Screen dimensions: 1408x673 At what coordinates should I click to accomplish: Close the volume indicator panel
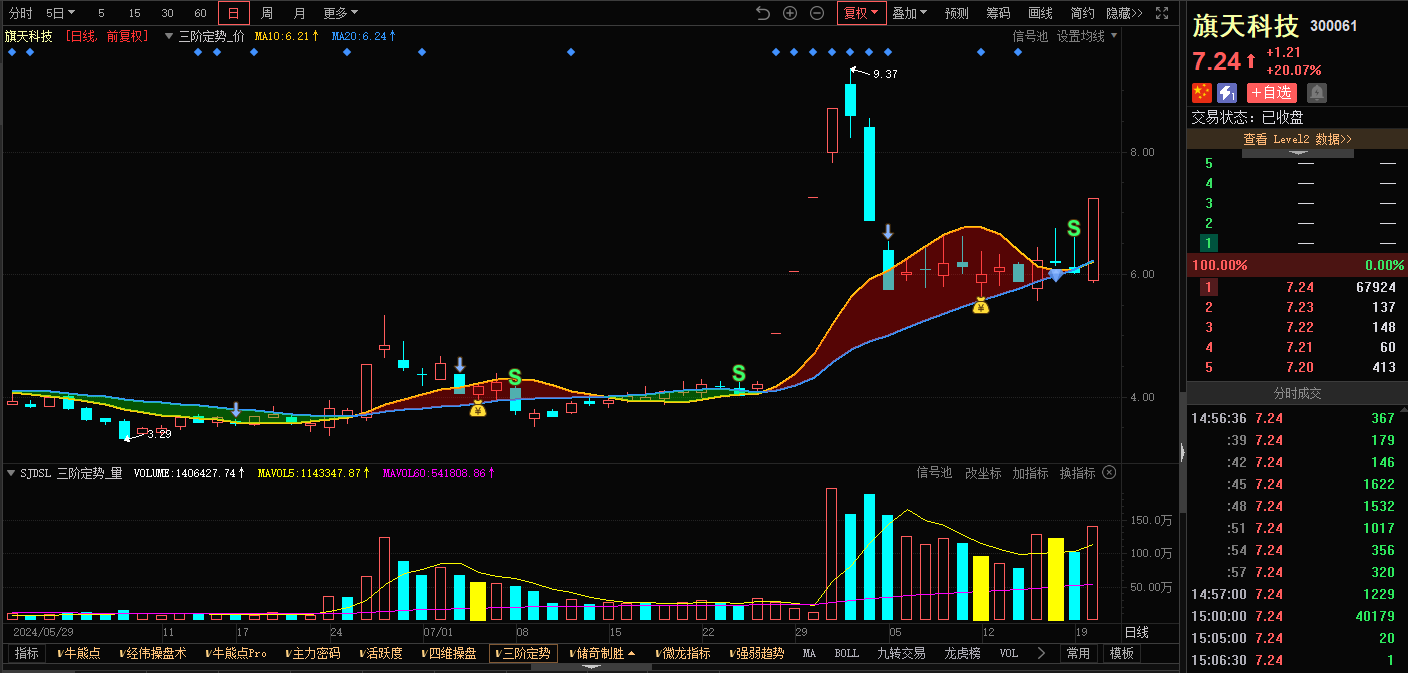coord(1109,473)
